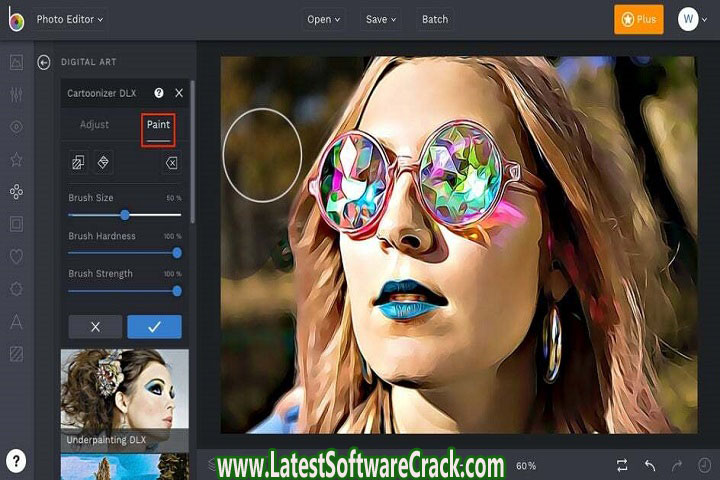The height and width of the screenshot is (480, 720).
Task: Undo the last edit
Action: (650, 465)
